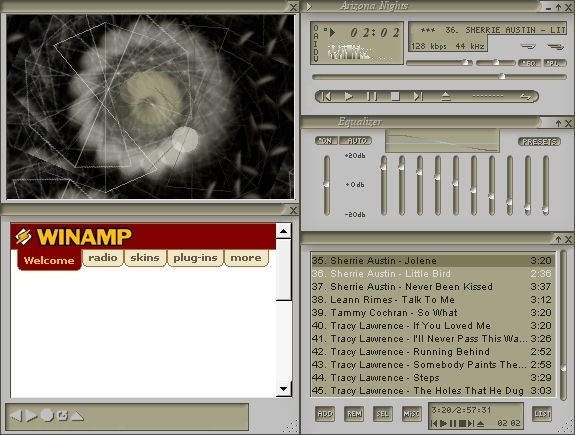Open the plug-ins tab in minibrowser
Viewport: 575px width, 435px height.
(195, 258)
